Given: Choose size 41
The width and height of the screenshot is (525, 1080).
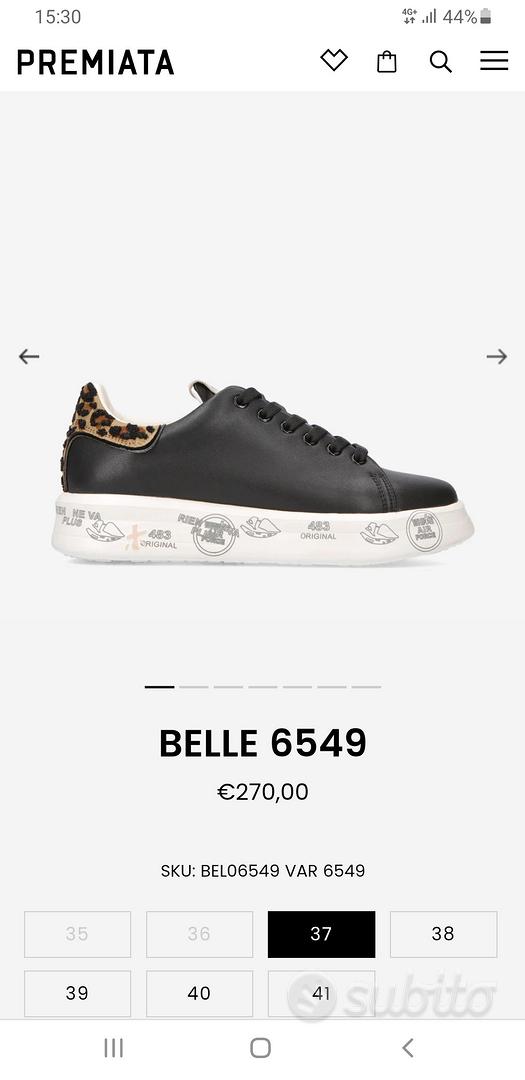Looking at the screenshot, I should pyautogui.click(x=321, y=993).
